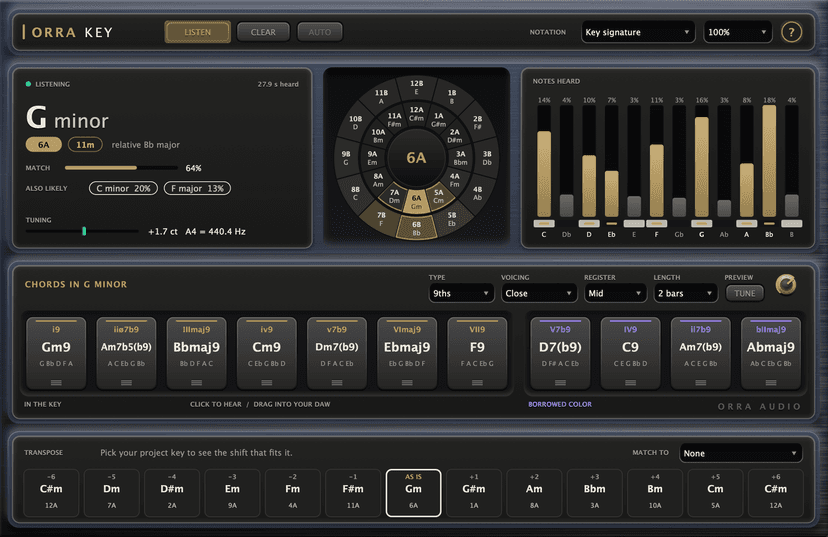Click the CLEAR button

pyautogui.click(x=263, y=32)
